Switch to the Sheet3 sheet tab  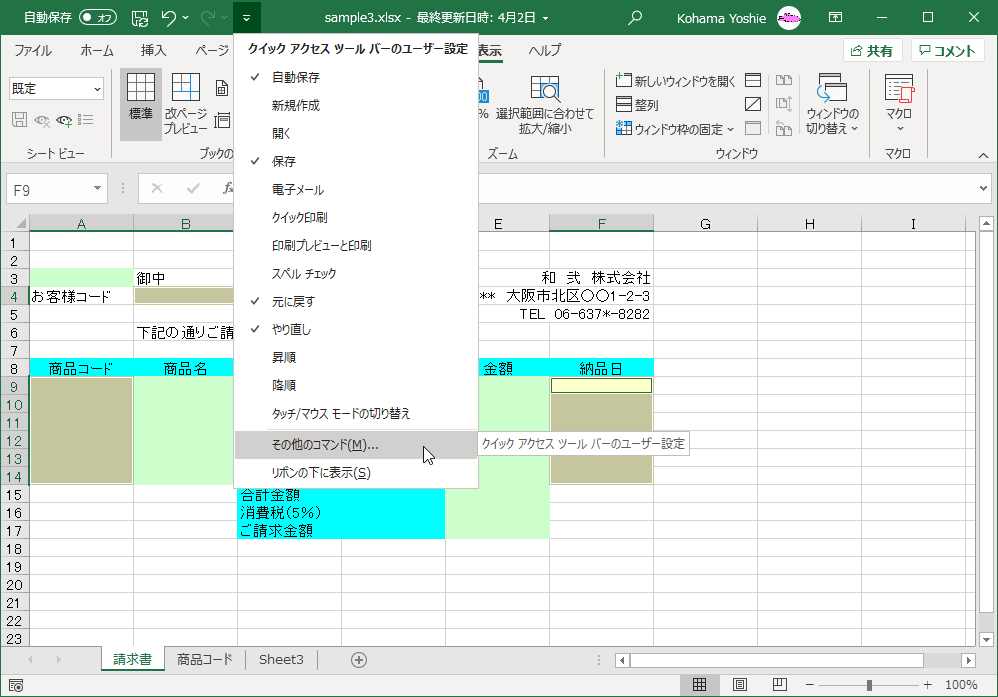pyautogui.click(x=281, y=660)
